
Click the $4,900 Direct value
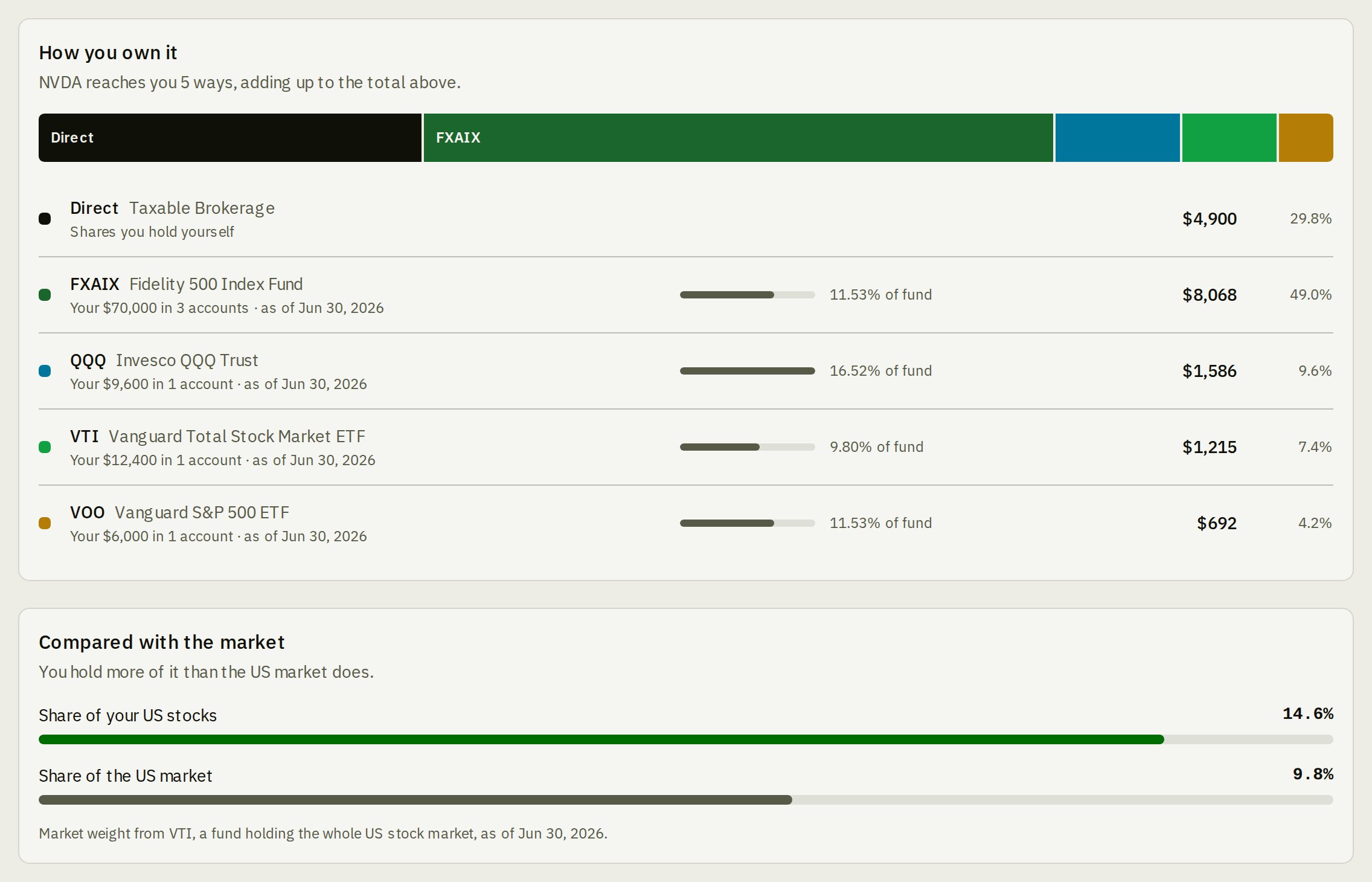(1210, 219)
